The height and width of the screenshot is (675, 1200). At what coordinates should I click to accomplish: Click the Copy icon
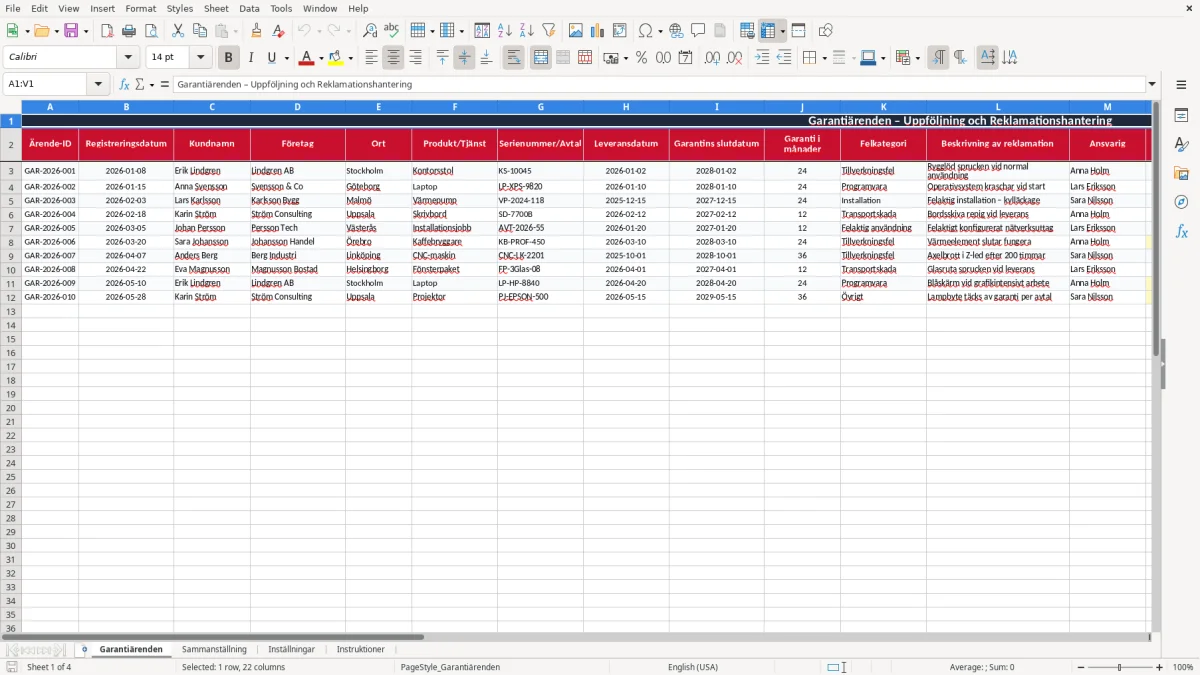199,31
